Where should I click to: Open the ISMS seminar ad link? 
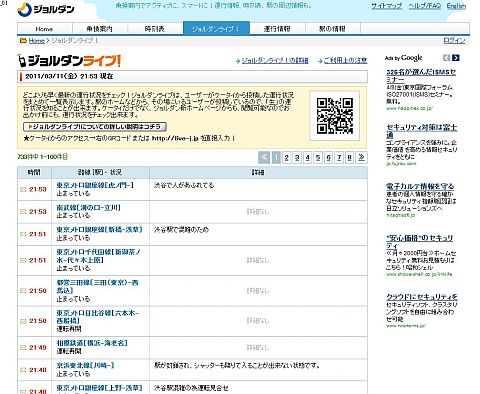coord(421,76)
